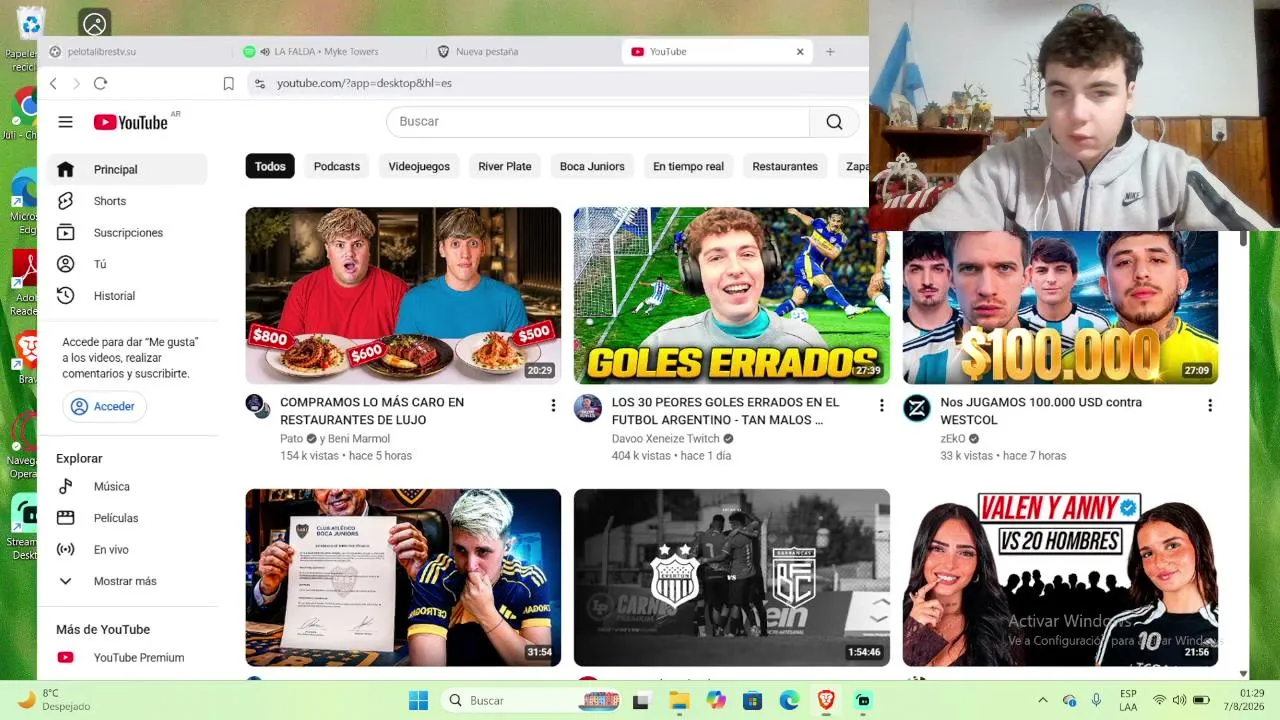Open En vivo under Explorar
1280x720 pixels.
(127, 549)
